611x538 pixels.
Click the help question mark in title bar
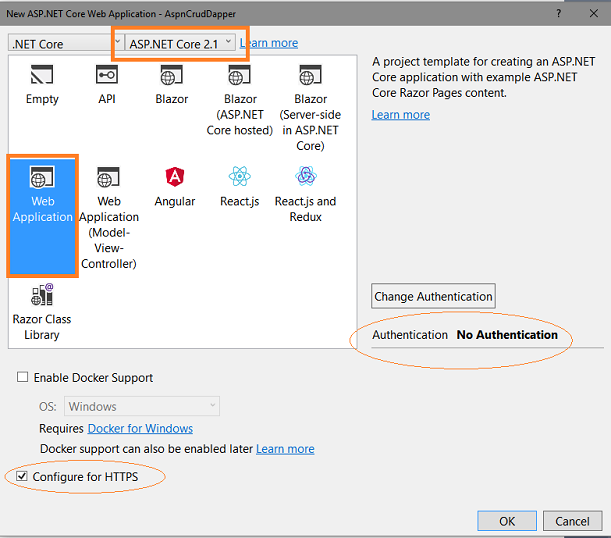[558, 14]
